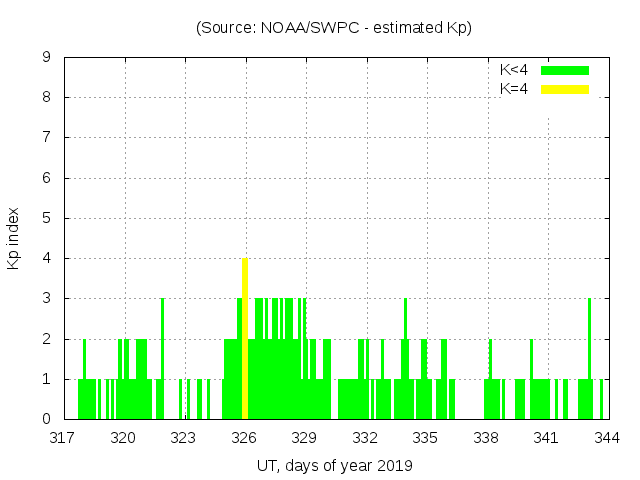Select the 341 tick on the x-axis

[x=546, y=437]
